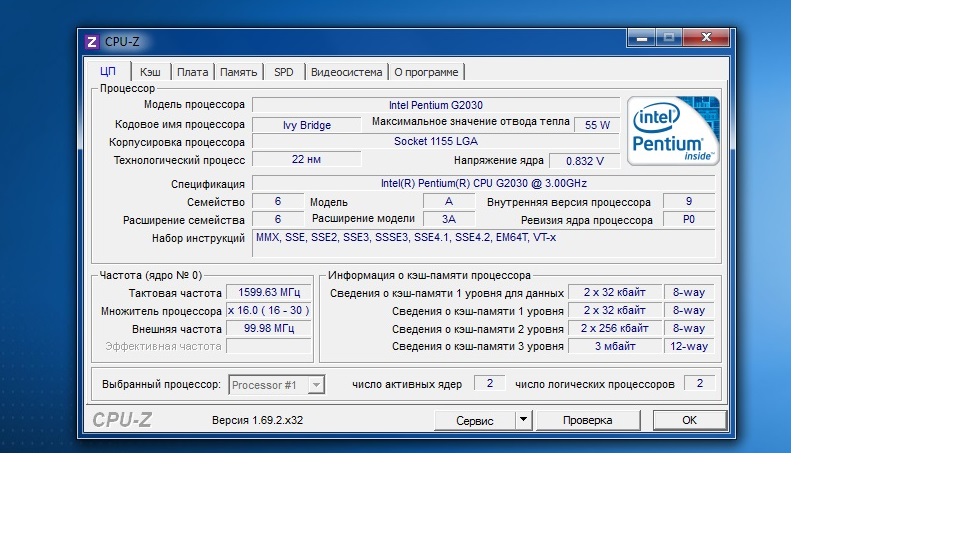Switch to the Кэш tab
Image resolution: width=960 pixels, height=540 pixels.
pos(150,72)
